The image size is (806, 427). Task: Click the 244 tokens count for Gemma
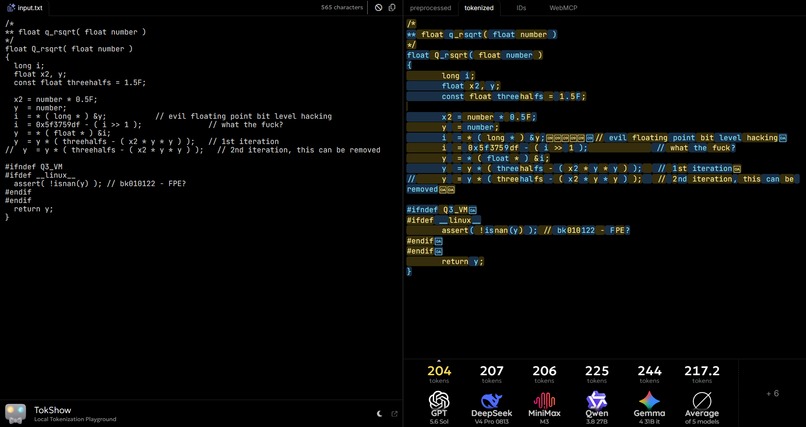649,370
